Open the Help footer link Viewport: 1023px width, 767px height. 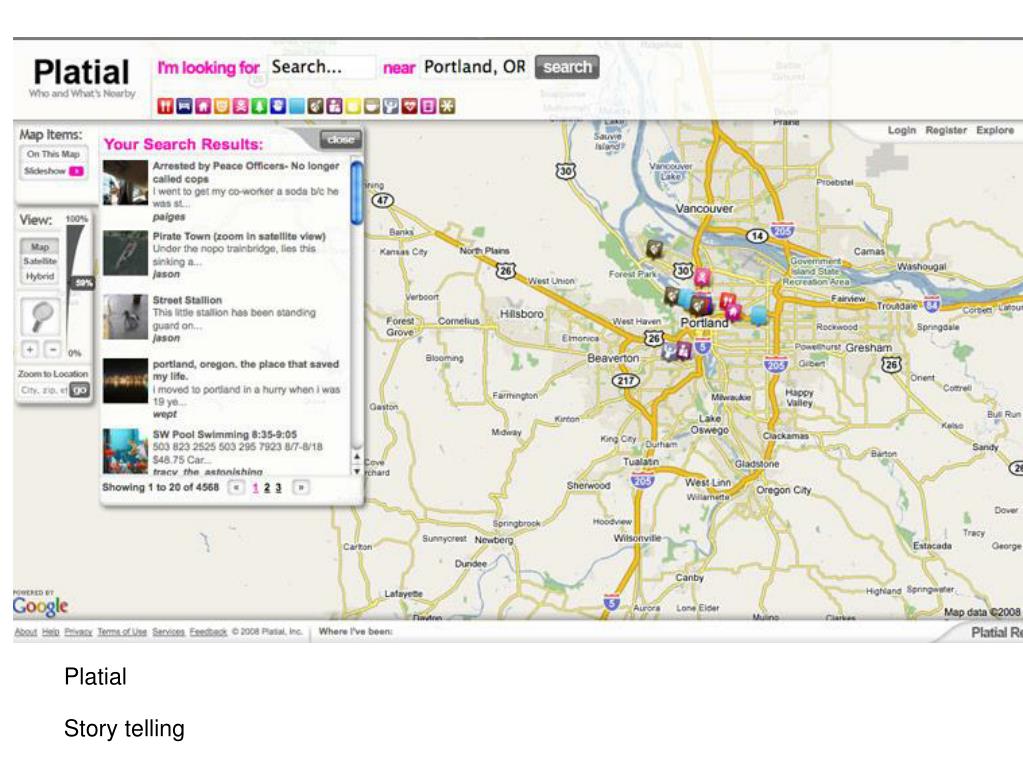[x=51, y=631]
